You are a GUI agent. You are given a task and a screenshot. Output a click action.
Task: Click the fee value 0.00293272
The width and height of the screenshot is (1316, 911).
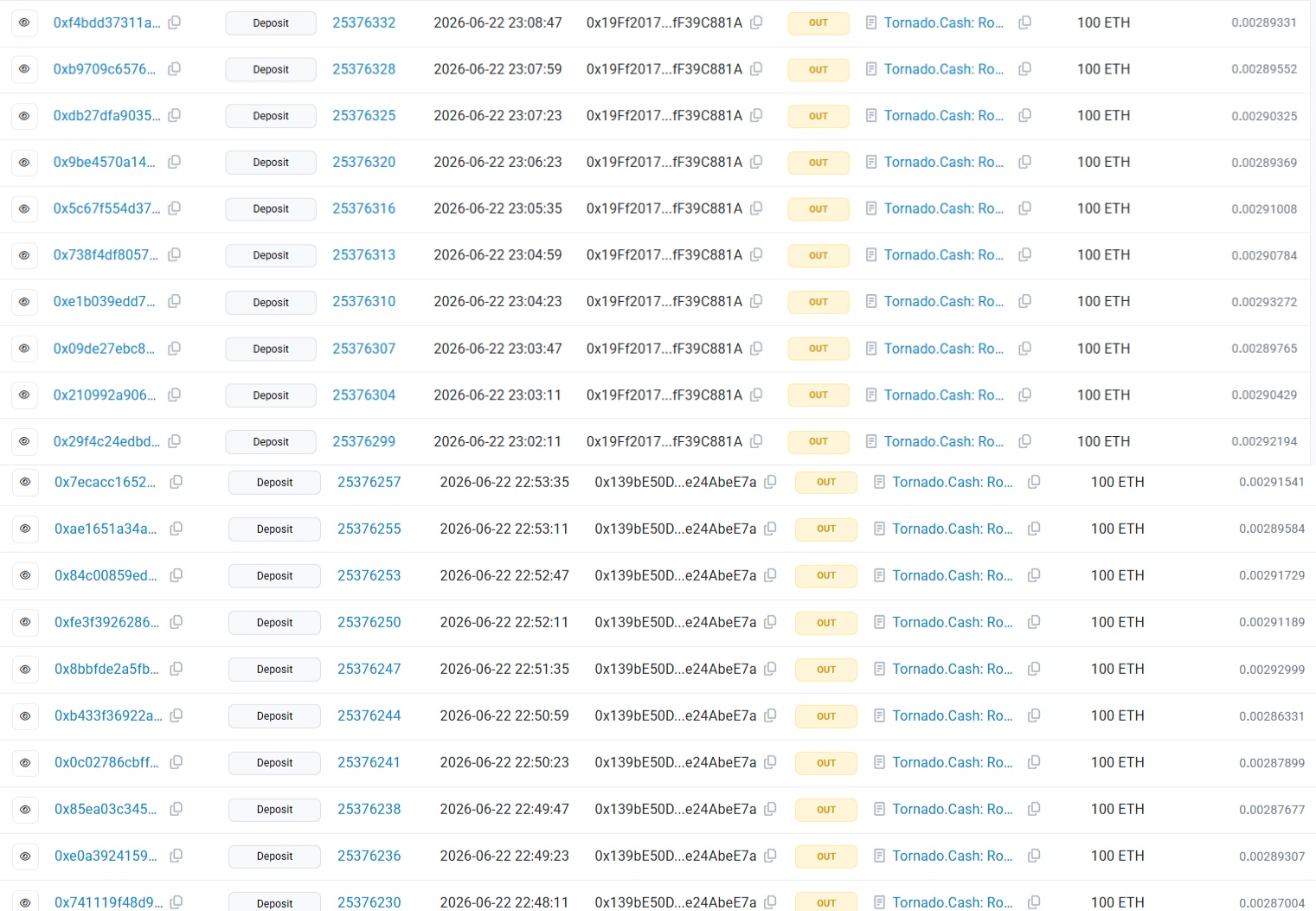[1264, 302]
